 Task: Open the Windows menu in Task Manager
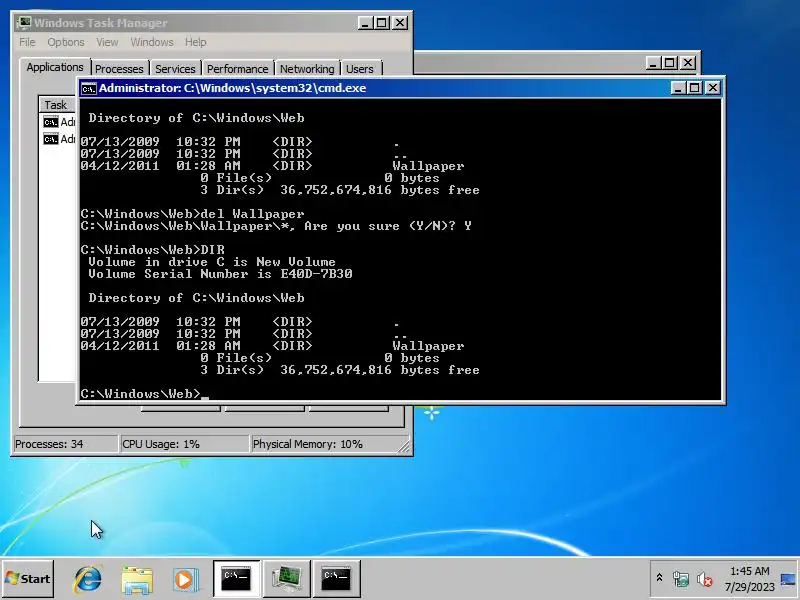152,42
